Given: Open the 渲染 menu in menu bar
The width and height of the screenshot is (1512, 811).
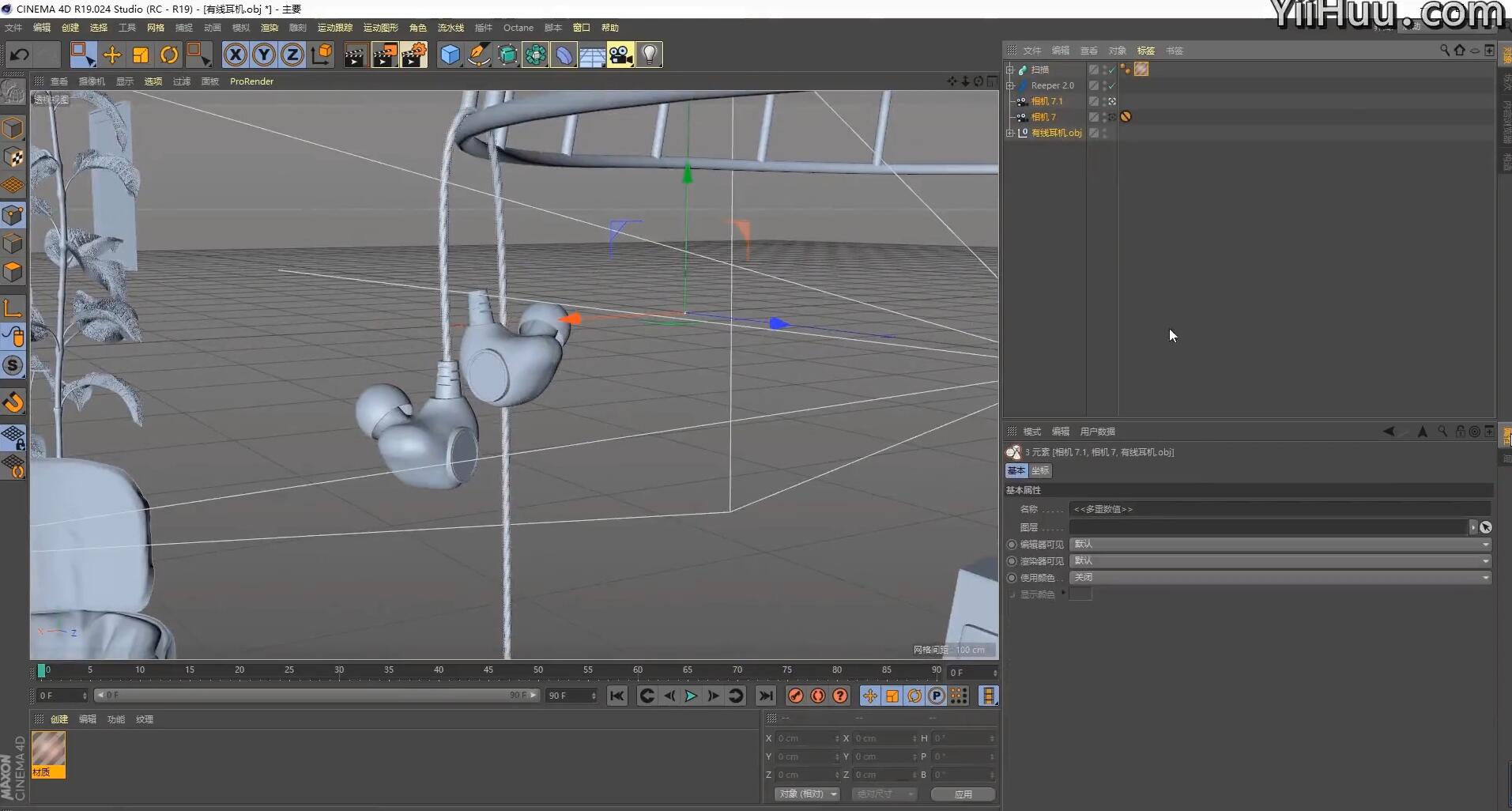Looking at the screenshot, I should click(x=270, y=28).
